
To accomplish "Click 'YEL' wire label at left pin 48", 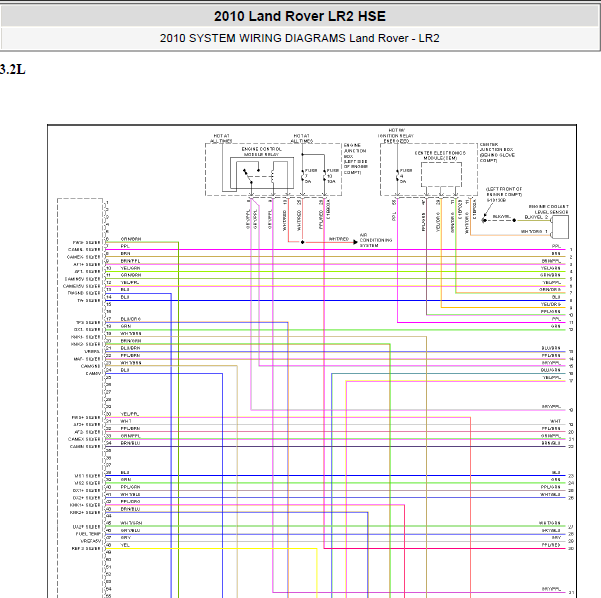I will [125, 545].
